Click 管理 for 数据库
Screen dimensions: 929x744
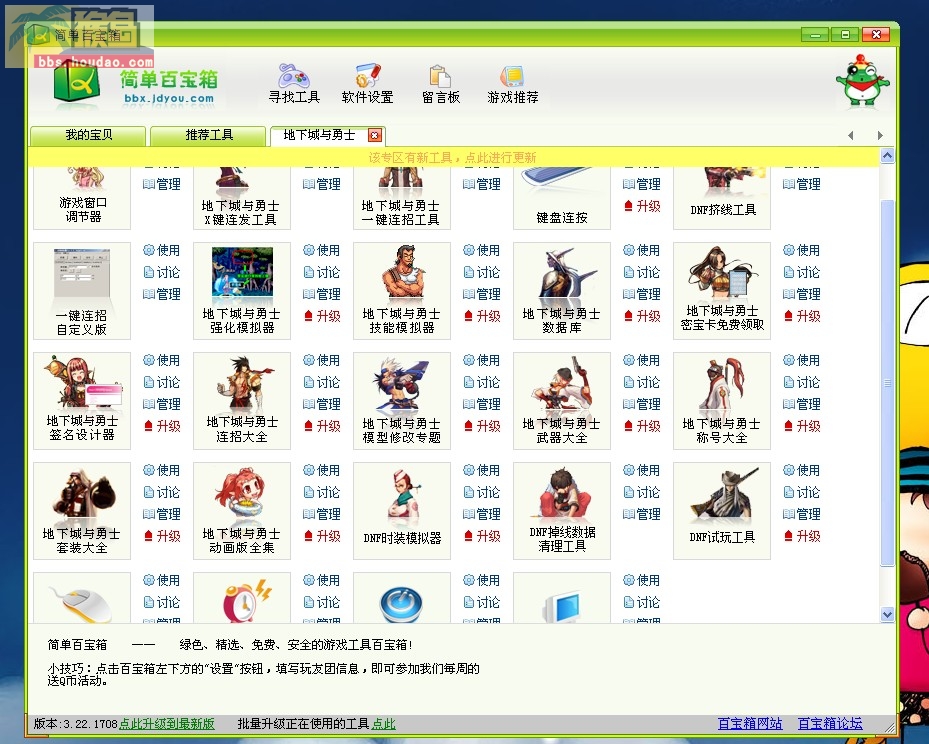tap(642, 294)
